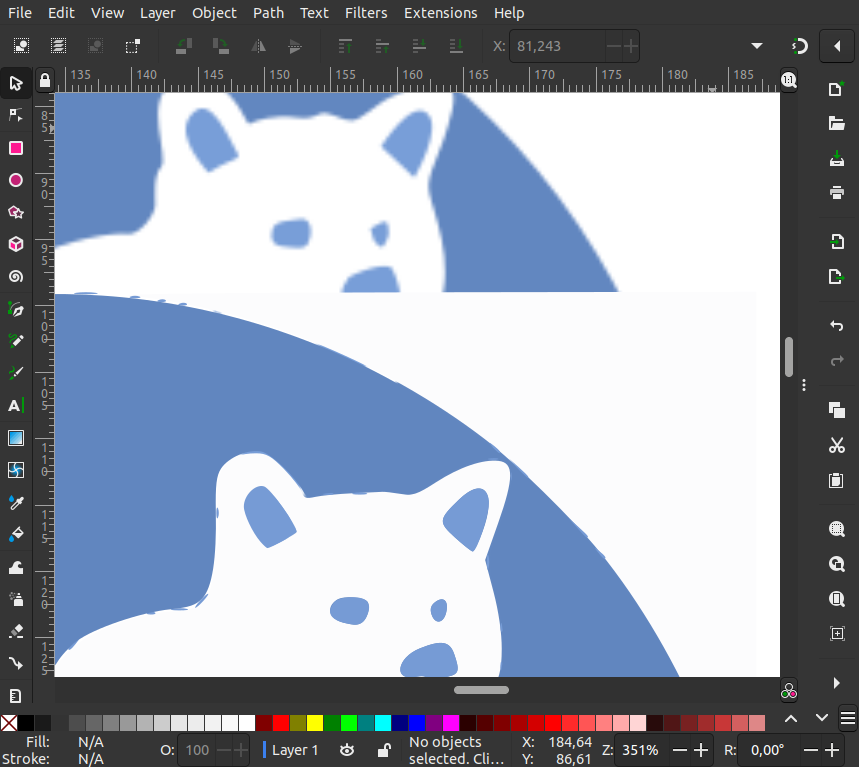Select the Rectangle tool
859x767 pixels.
16,148
